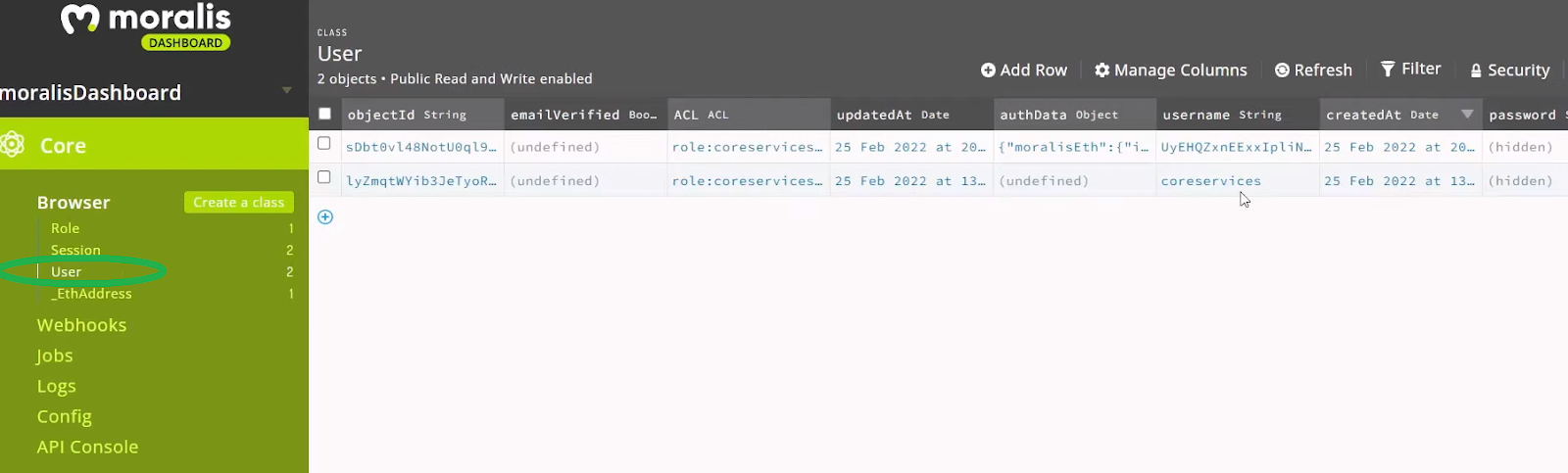Click the Security button label
Viewport: 1568px width, 473px height.
click(x=1519, y=71)
